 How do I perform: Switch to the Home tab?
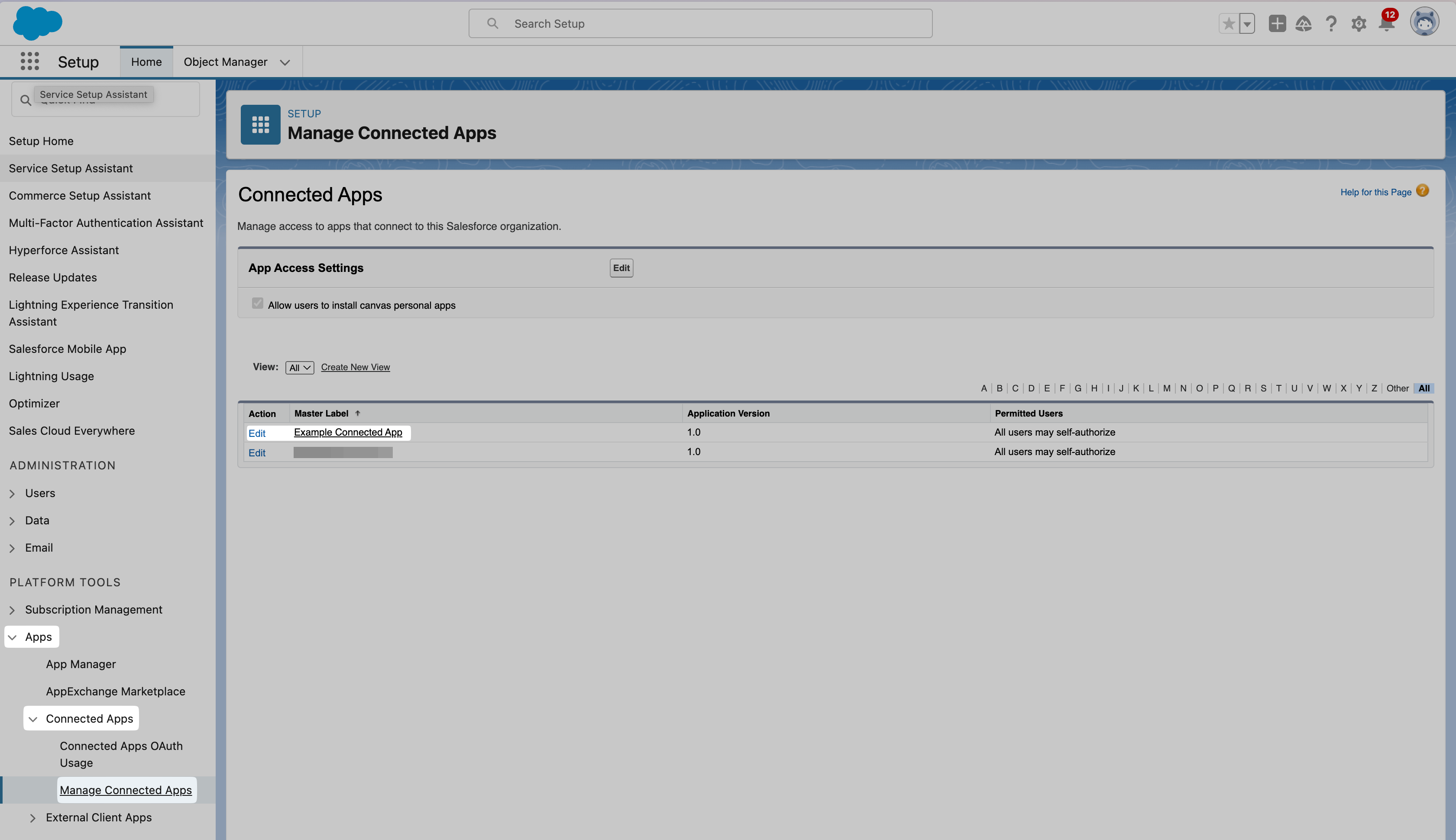coord(146,62)
